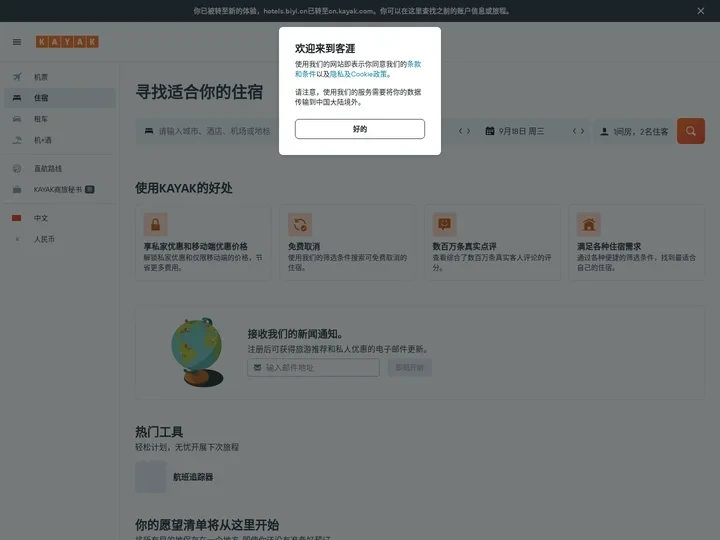Open 直航路线 direct routes in the sidebar

coord(60,169)
